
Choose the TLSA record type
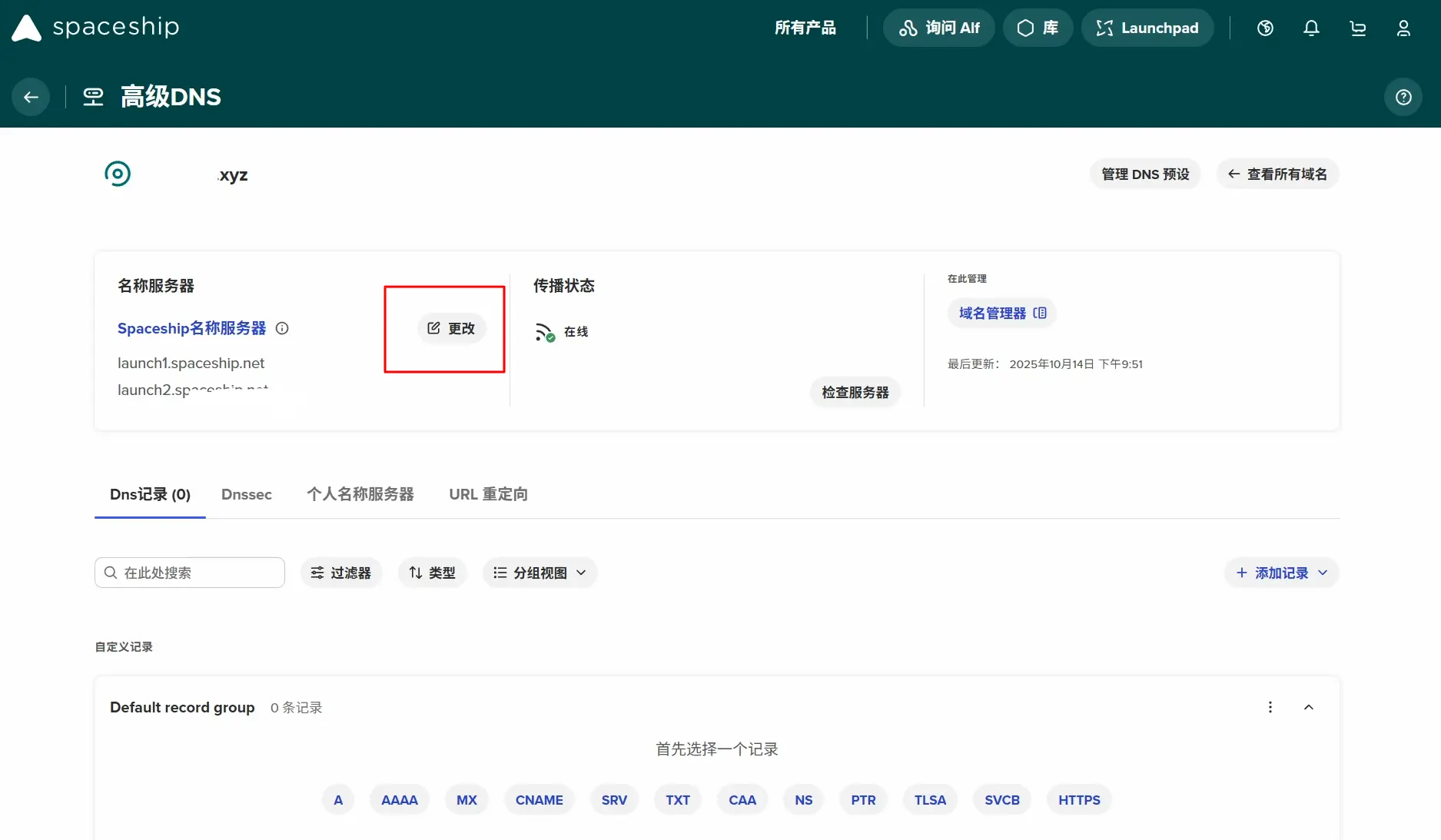[930, 800]
